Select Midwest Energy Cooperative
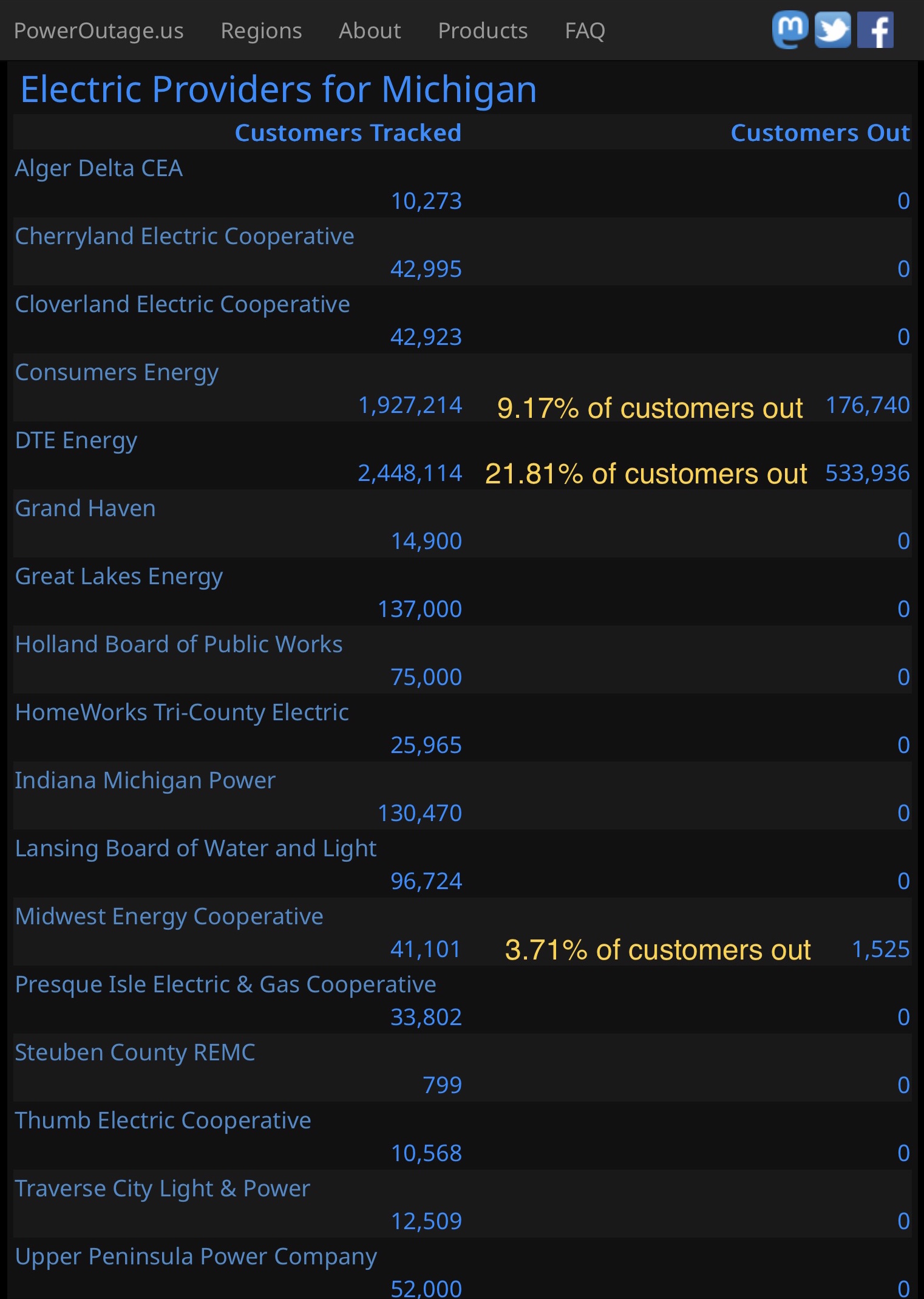 (x=169, y=916)
